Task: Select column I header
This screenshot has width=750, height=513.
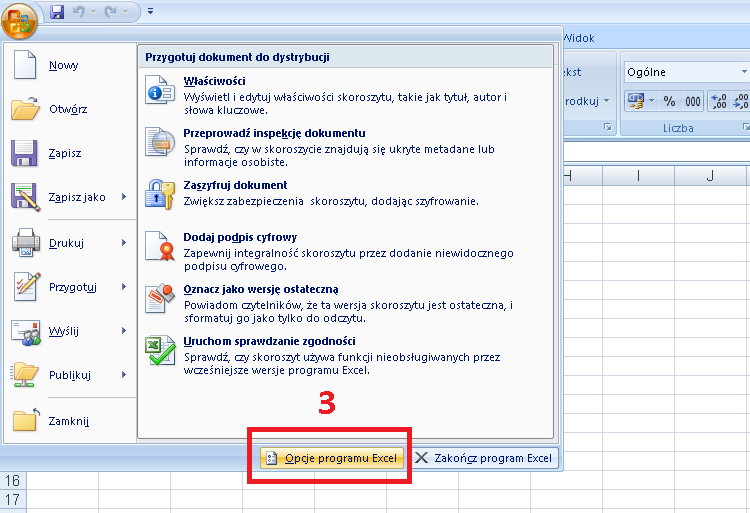Action: [x=639, y=175]
